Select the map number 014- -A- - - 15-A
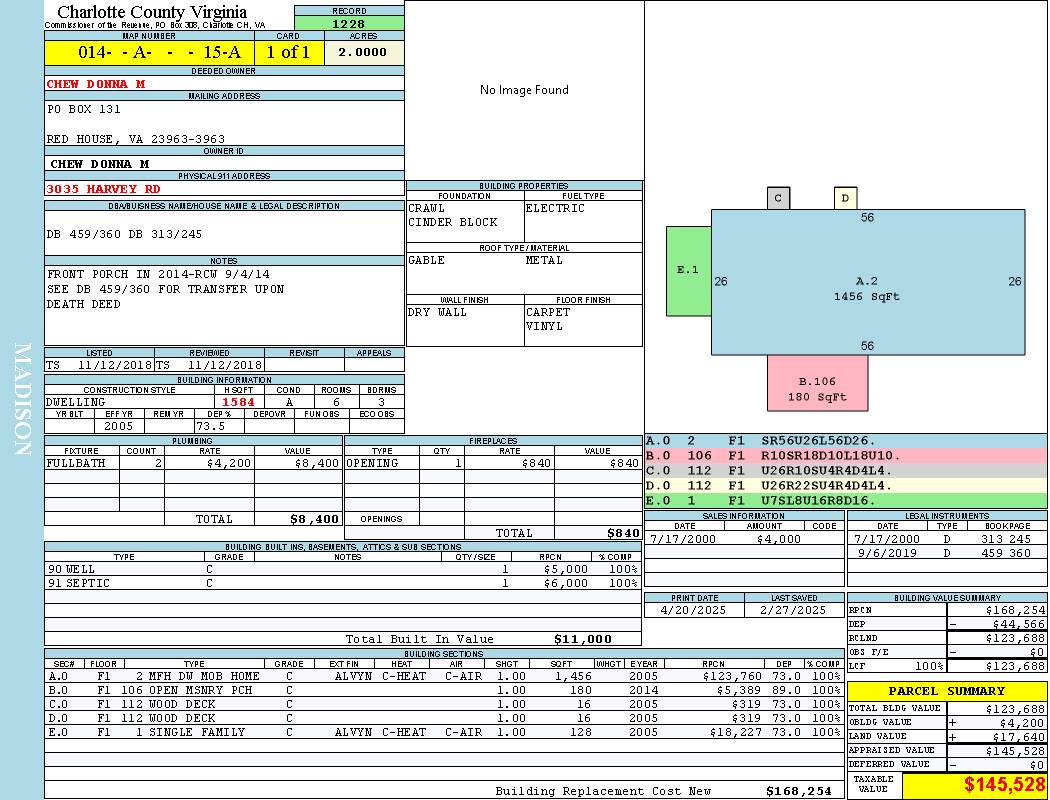Image resolution: width=1050 pixels, height=800 pixels. click(159, 52)
